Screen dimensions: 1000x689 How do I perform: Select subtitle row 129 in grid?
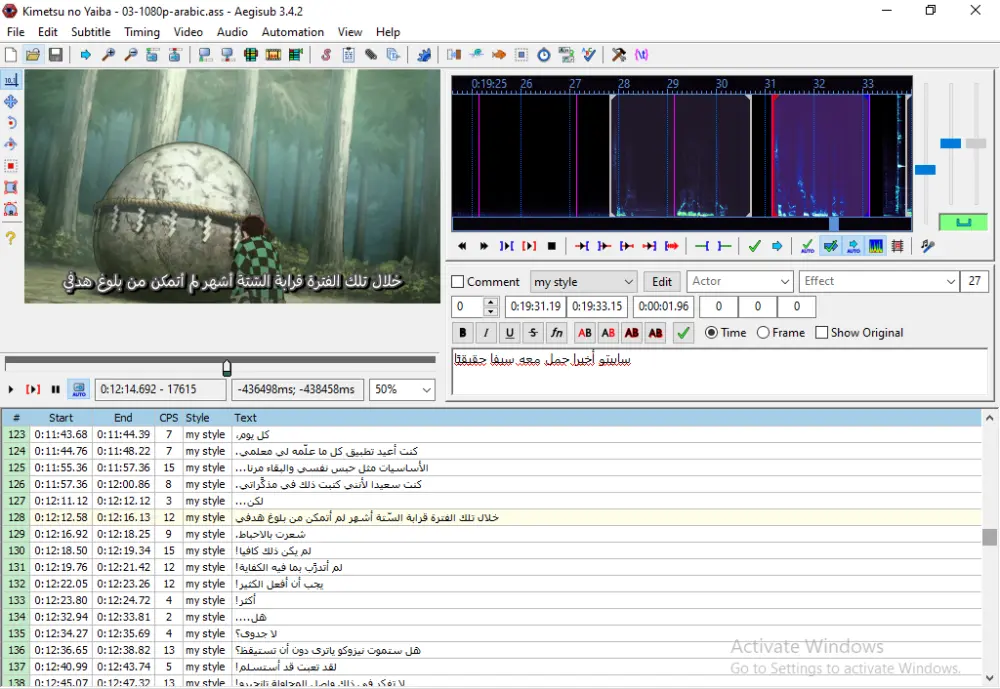(491, 534)
